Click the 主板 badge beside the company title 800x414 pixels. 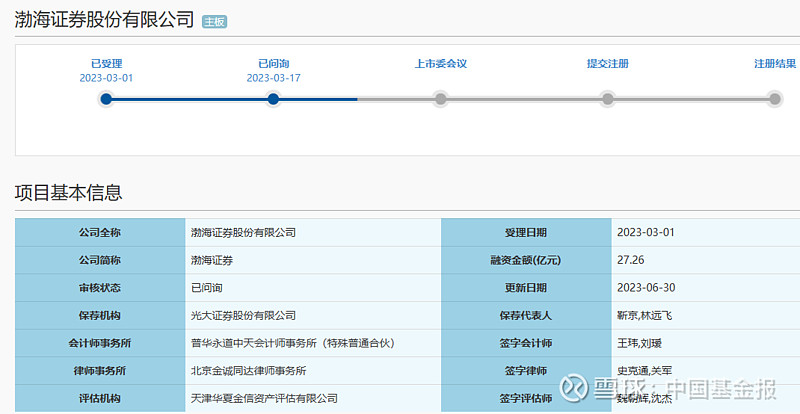click(x=214, y=21)
